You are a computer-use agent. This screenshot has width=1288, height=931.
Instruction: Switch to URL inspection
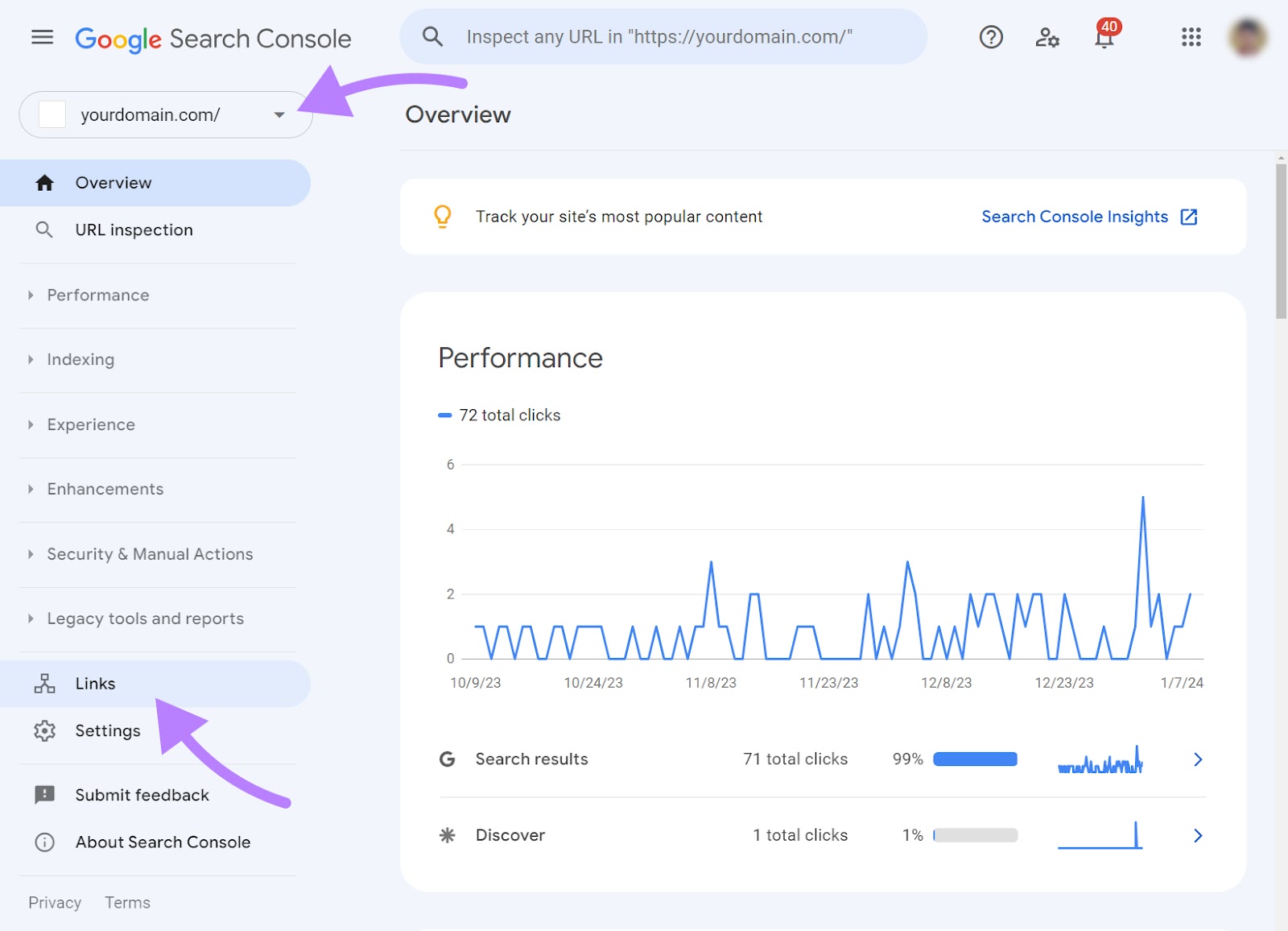pyautogui.click(x=134, y=230)
